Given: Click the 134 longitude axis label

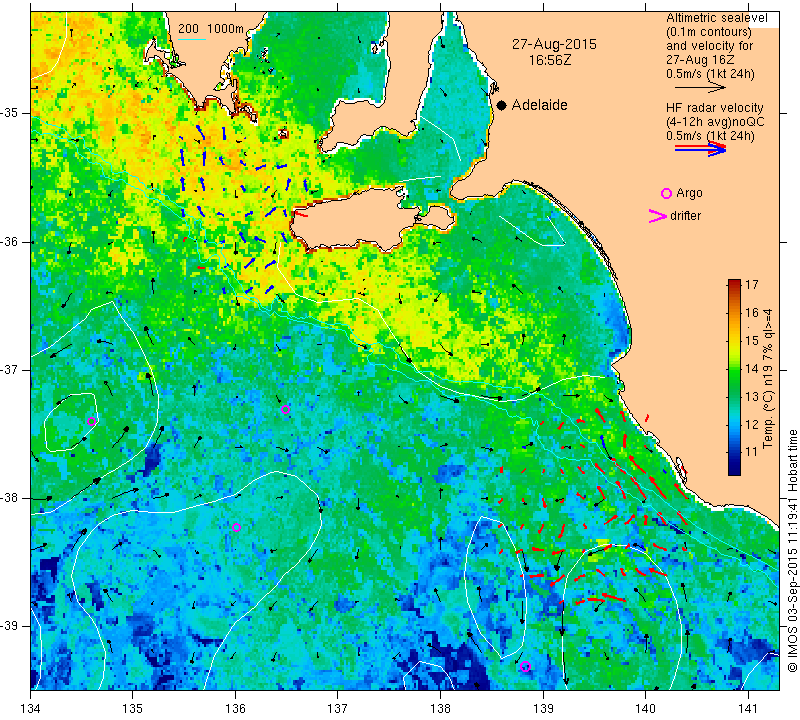Looking at the screenshot, I should (31, 708).
